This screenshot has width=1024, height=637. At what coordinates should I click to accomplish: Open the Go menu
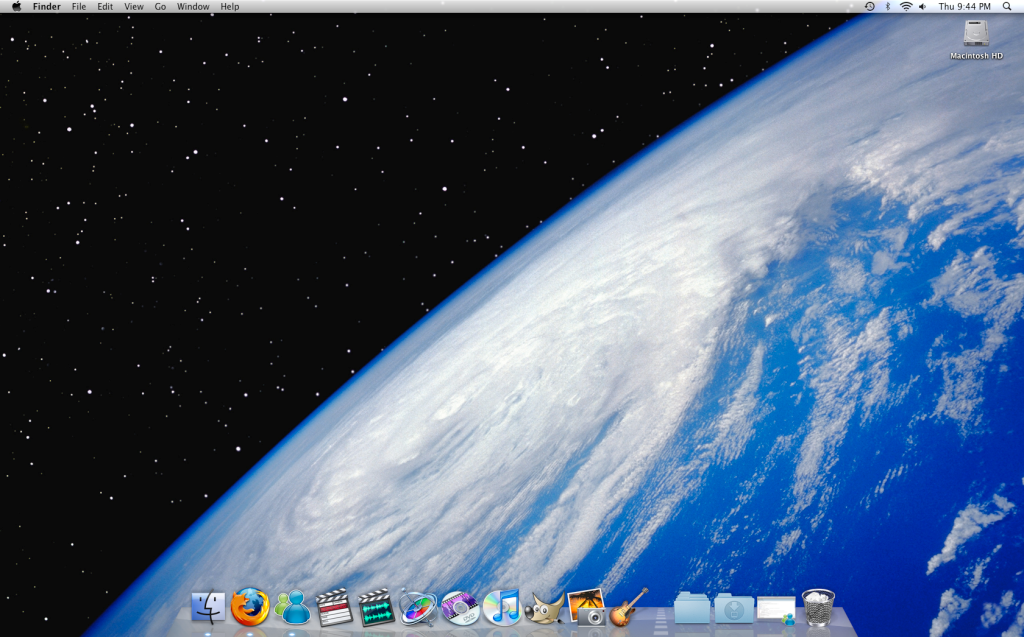coord(161,7)
